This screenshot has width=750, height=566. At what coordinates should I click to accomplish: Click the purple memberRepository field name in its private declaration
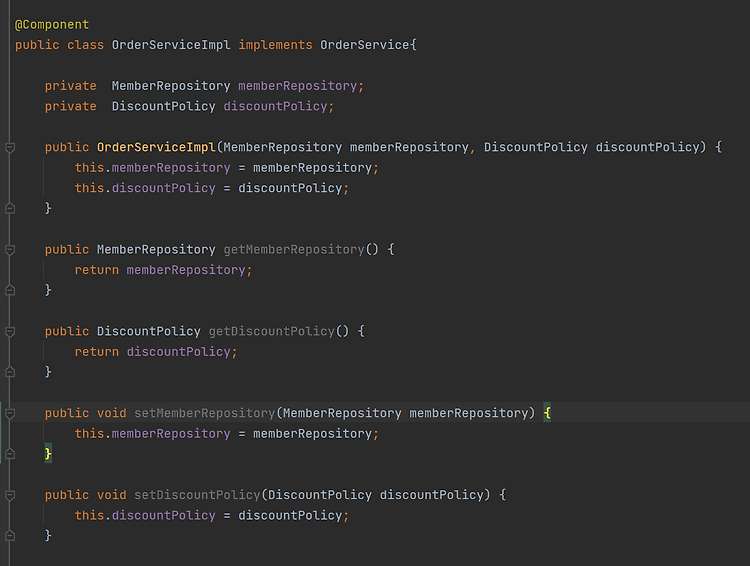pyautogui.click(x=298, y=86)
